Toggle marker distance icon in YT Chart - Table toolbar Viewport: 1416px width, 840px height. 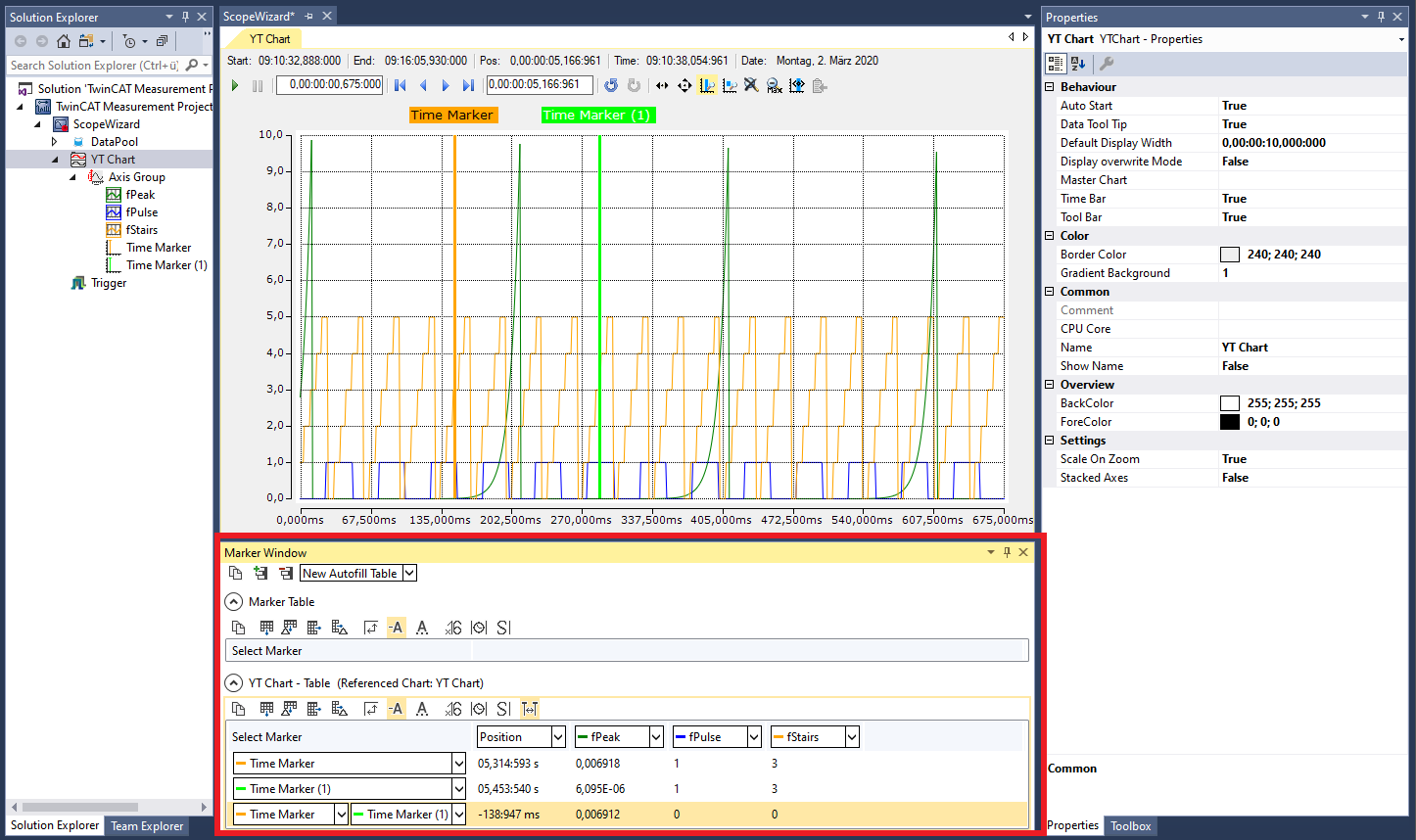coord(530,709)
